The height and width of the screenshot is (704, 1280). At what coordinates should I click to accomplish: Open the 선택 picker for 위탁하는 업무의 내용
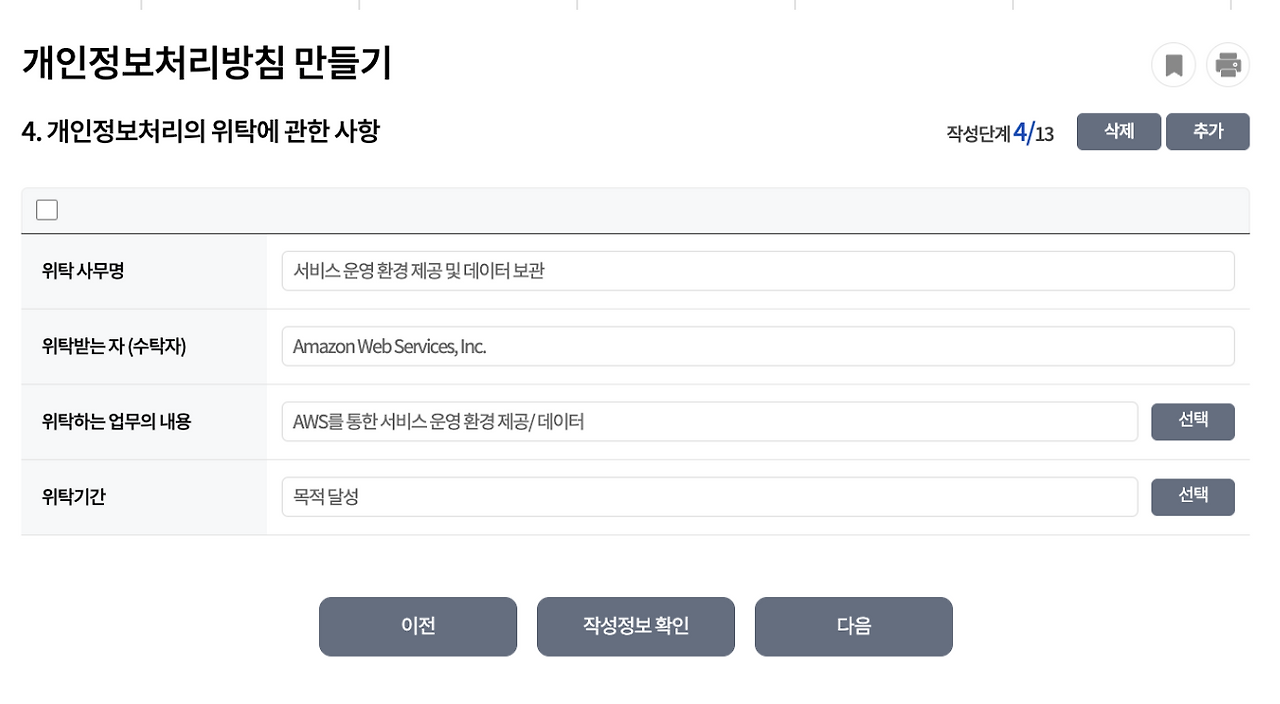tap(1193, 421)
